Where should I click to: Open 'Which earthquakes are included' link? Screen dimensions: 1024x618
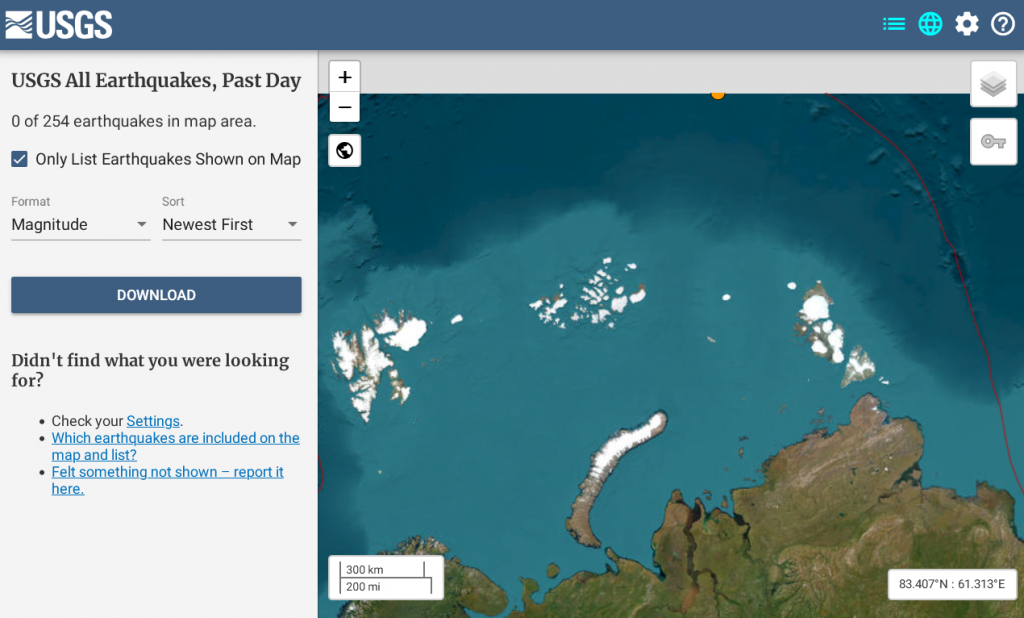point(176,446)
